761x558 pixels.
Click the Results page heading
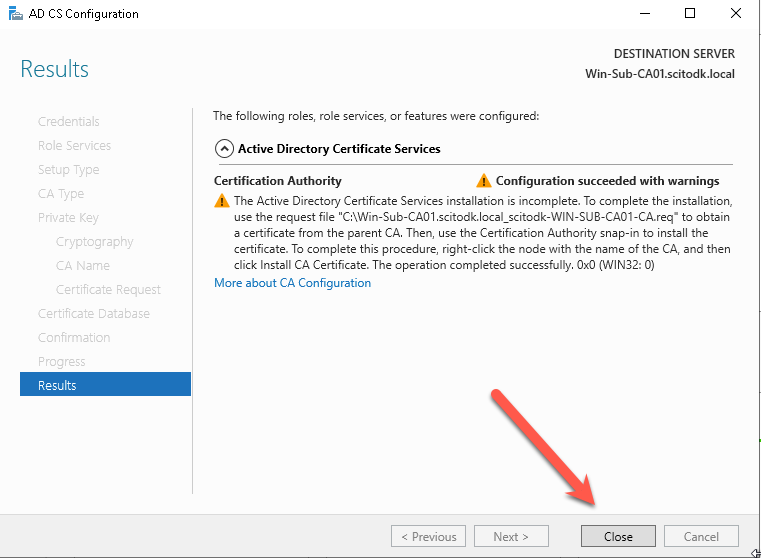(54, 69)
